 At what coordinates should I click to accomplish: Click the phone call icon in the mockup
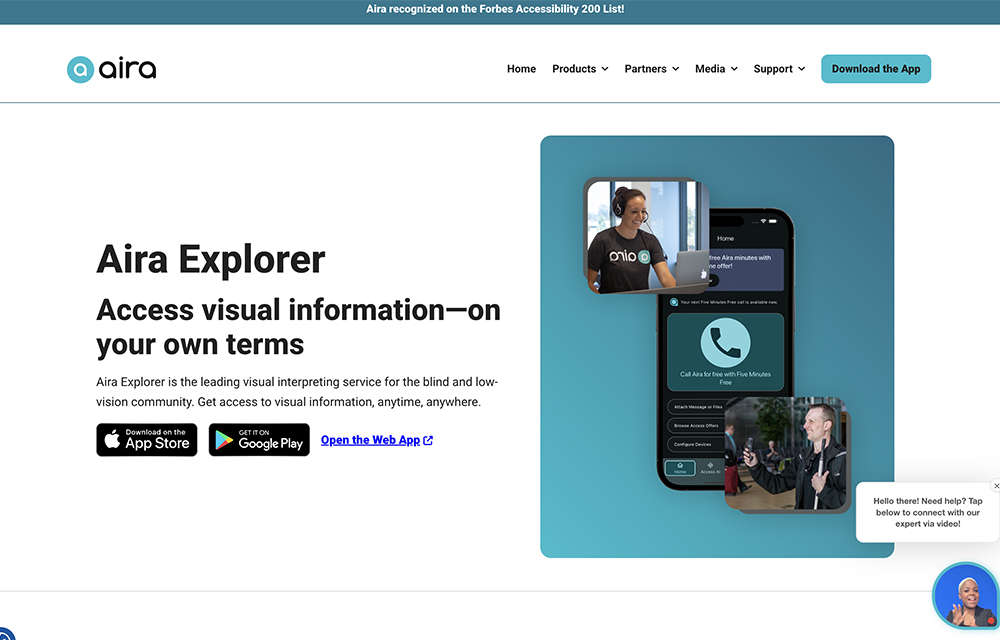(x=725, y=343)
